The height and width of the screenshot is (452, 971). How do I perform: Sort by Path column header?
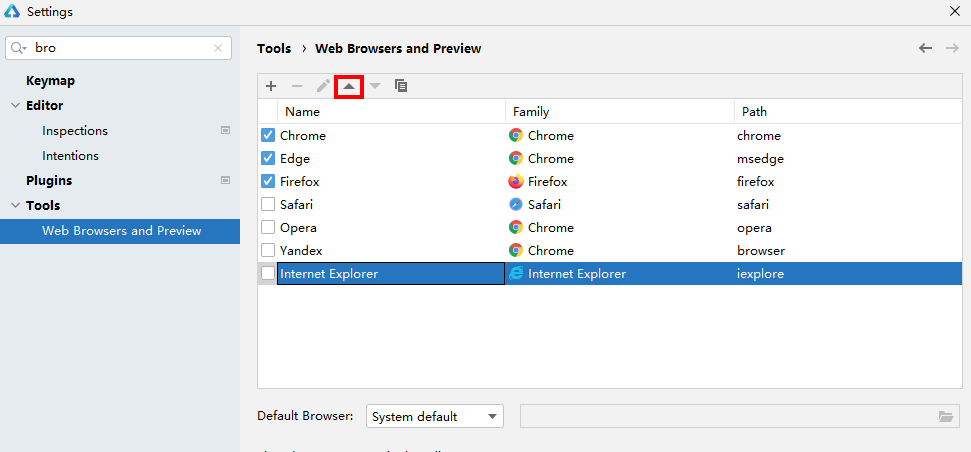point(848,112)
